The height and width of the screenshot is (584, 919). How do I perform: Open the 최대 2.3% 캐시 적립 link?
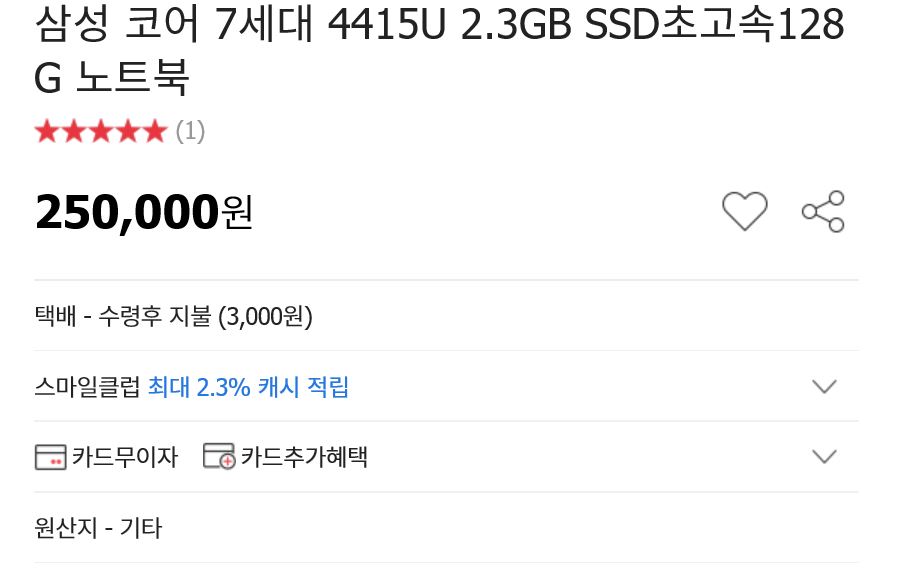tap(248, 387)
